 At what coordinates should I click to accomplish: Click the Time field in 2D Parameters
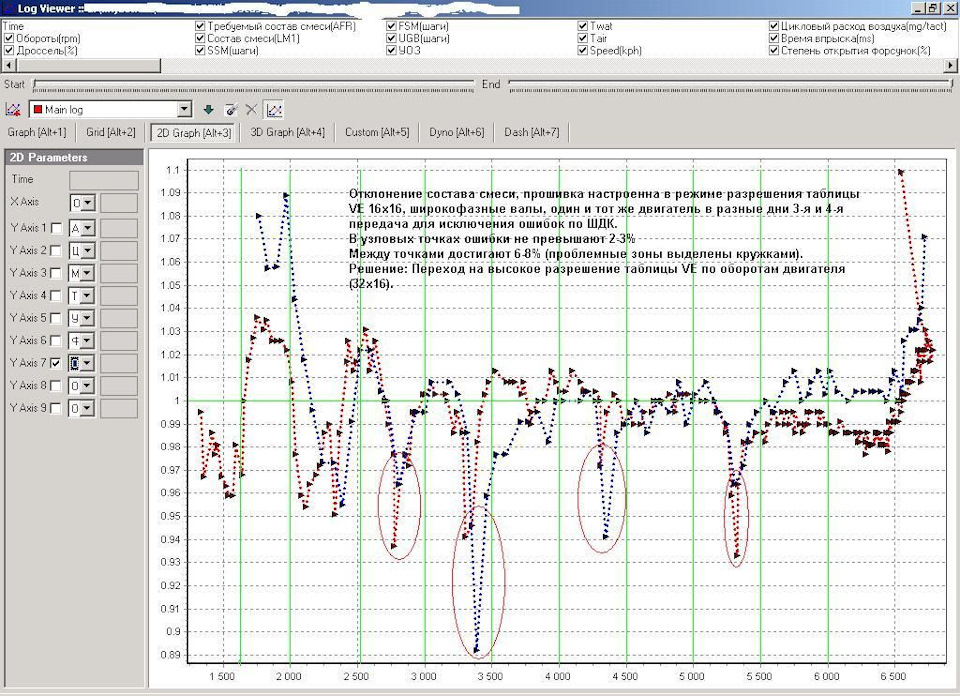coord(103,180)
